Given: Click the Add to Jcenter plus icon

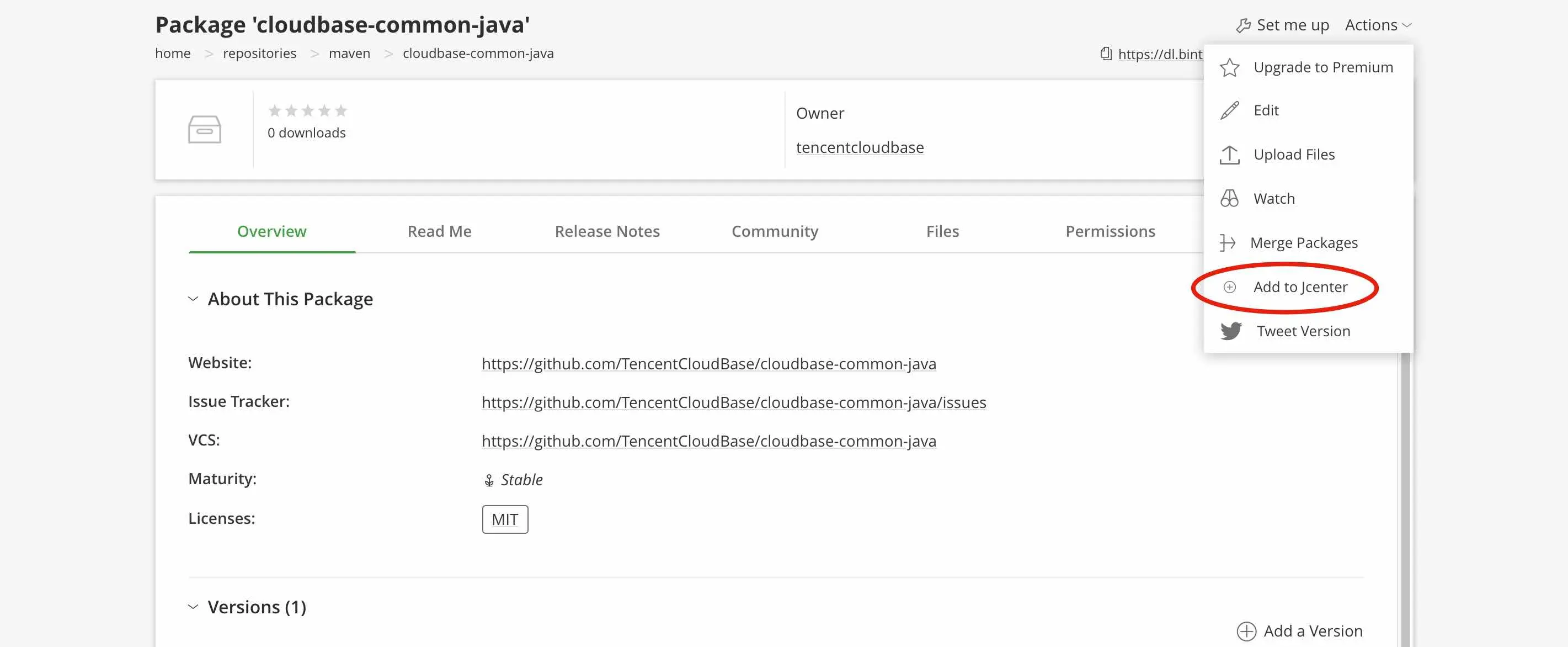Looking at the screenshot, I should pos(1230,287).
